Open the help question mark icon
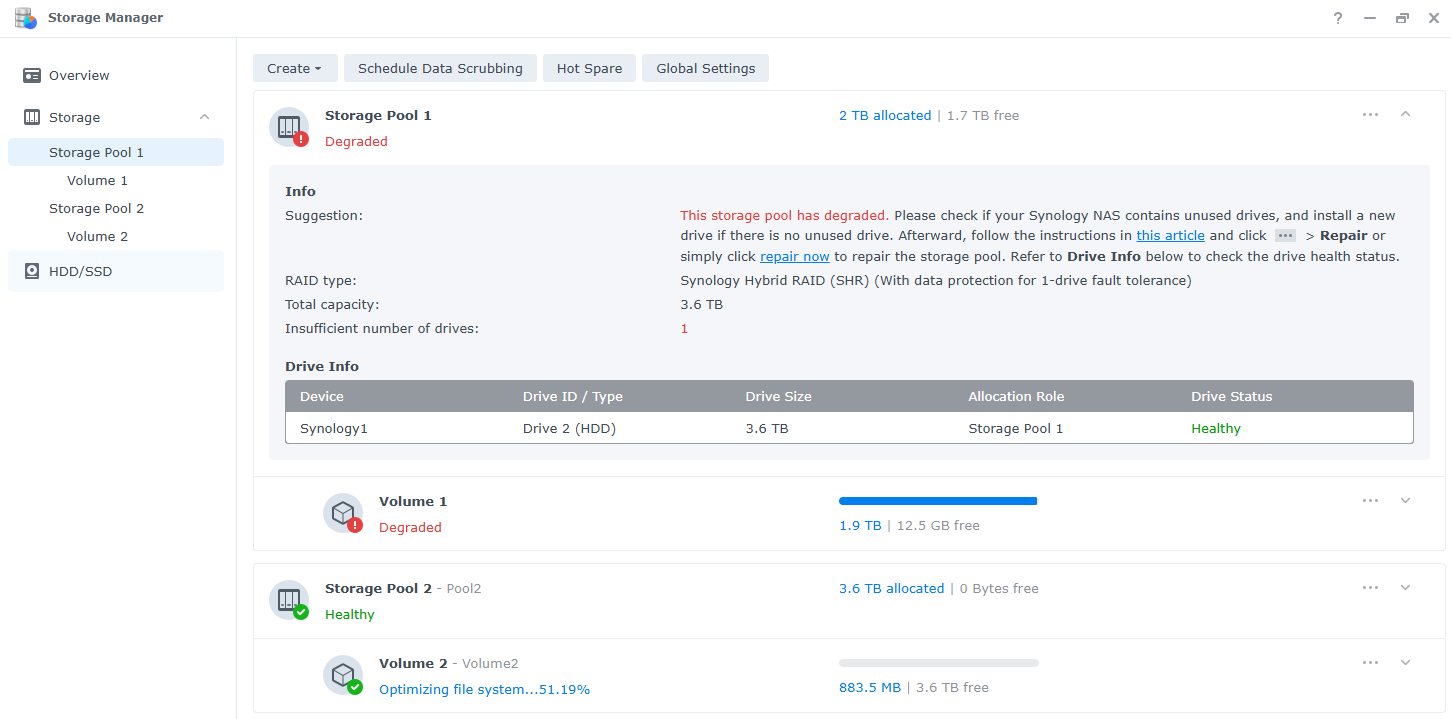This screenshot has height=719, width=1451. tap(1338, 18)
